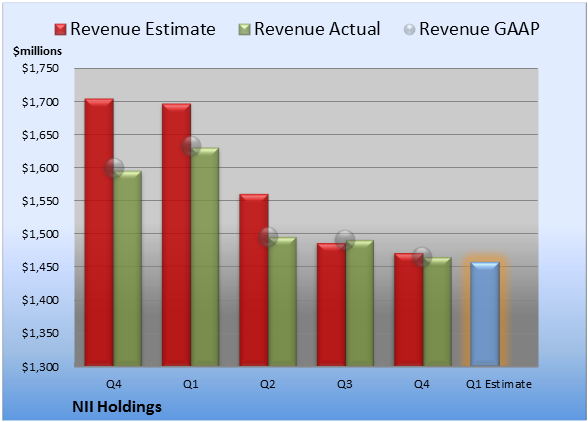Click the 'NII Holdings' chart title
The width and height of the screenshot is (588, 422).
point(117,407)
